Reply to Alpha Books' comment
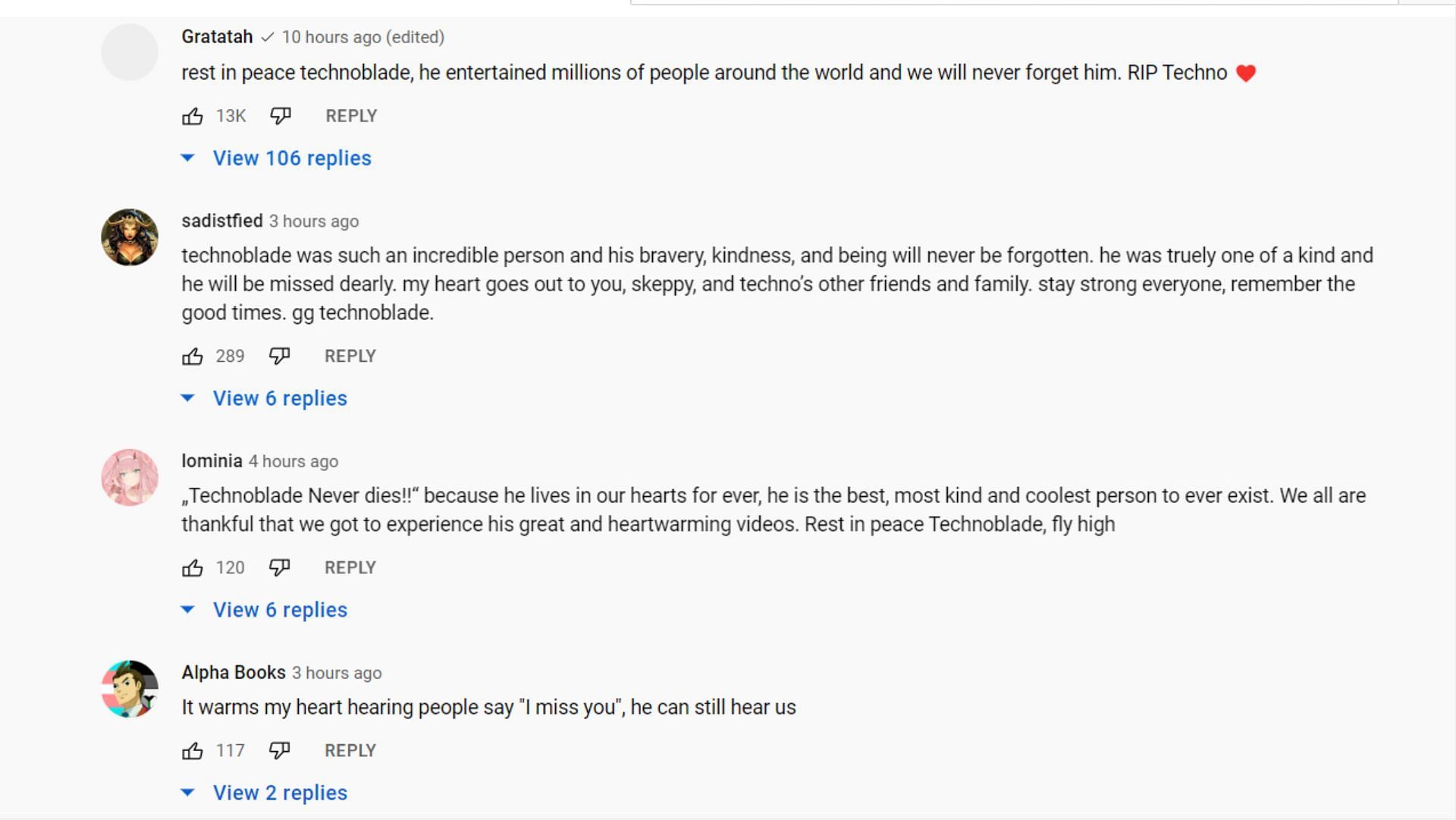The image size is (1456, 820). tap(350, 751)
